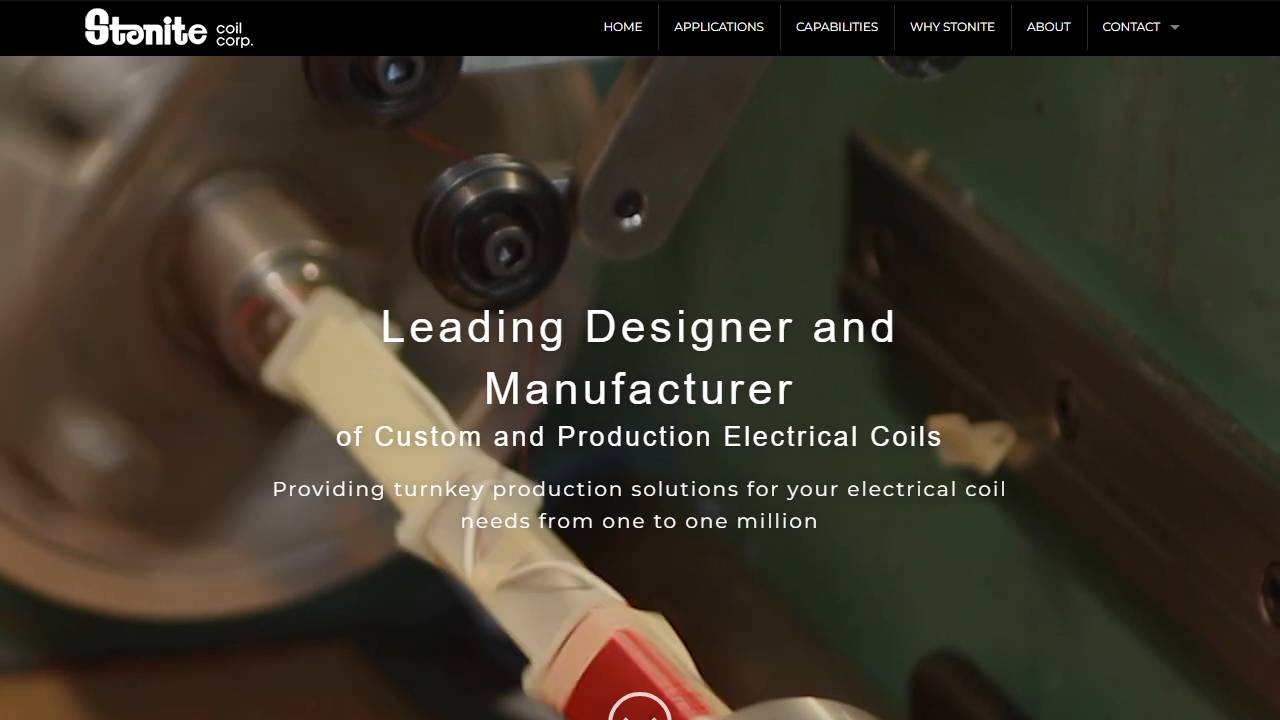Click the 'Leading Designer and Manufacturer' headline
Screen dimensions: 1280x720
click(x=639, y=358)
